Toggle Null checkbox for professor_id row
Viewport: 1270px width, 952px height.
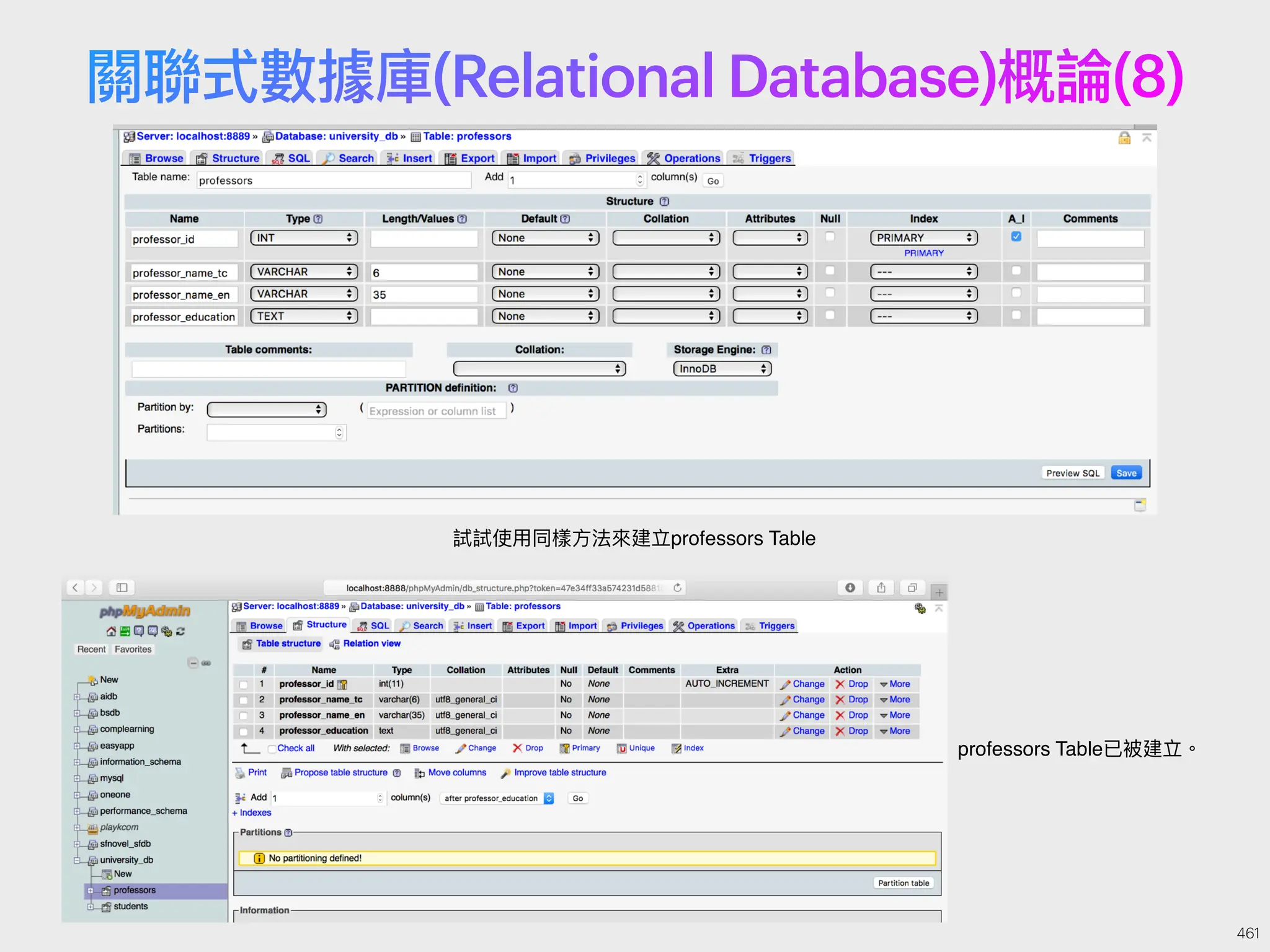pos(830,237)
